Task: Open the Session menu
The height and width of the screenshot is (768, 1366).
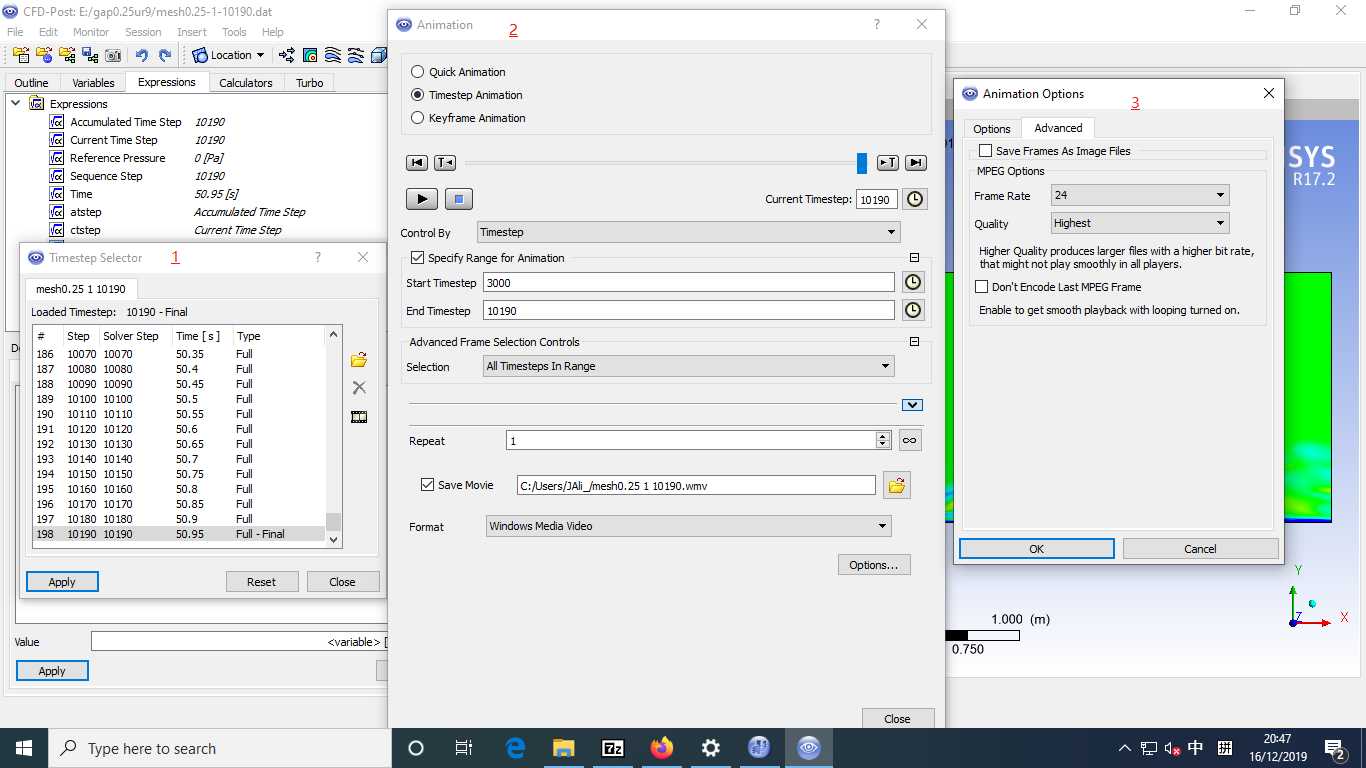Action: point(143,32)
